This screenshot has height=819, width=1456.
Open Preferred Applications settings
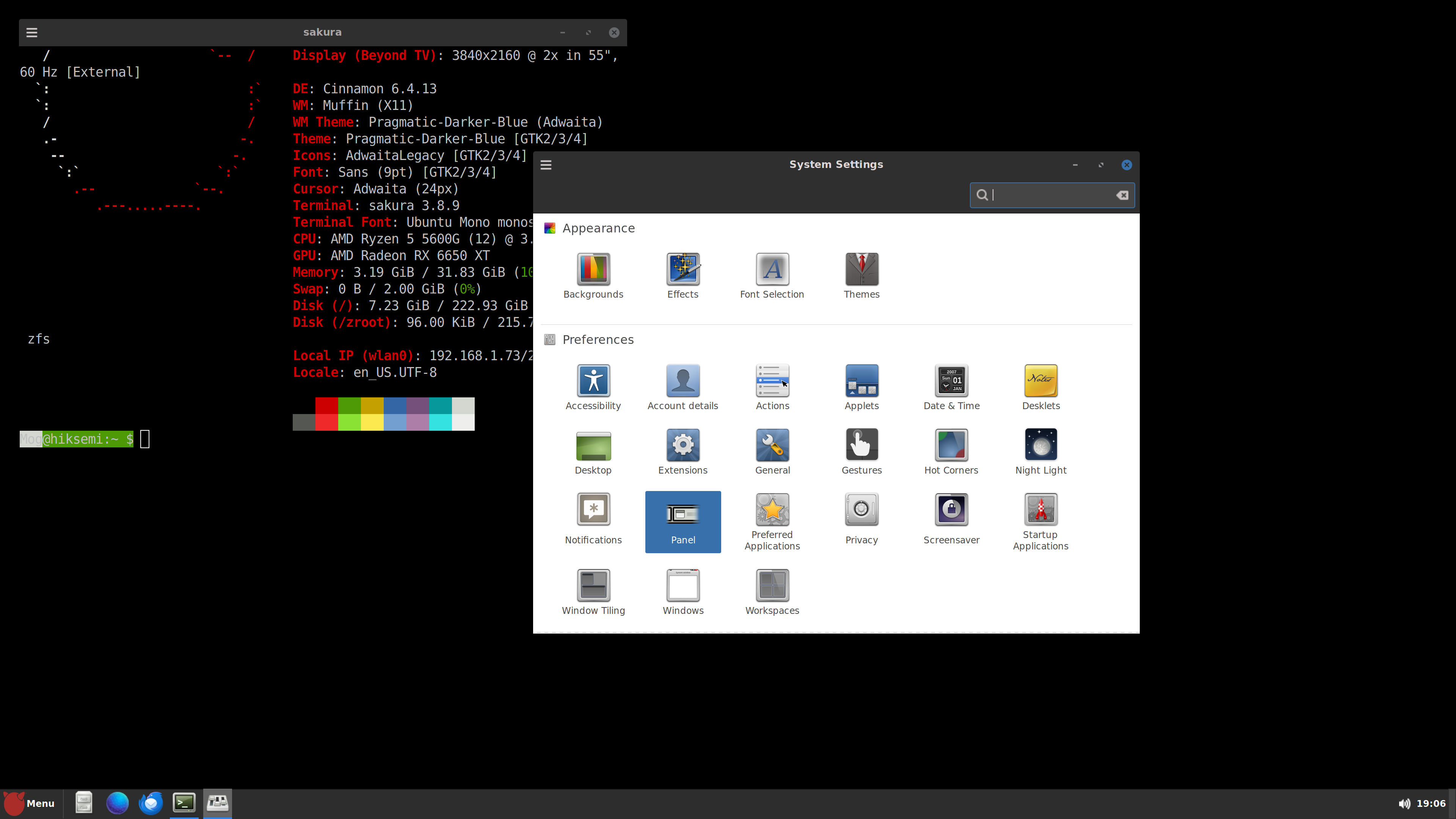click(772, 521)
